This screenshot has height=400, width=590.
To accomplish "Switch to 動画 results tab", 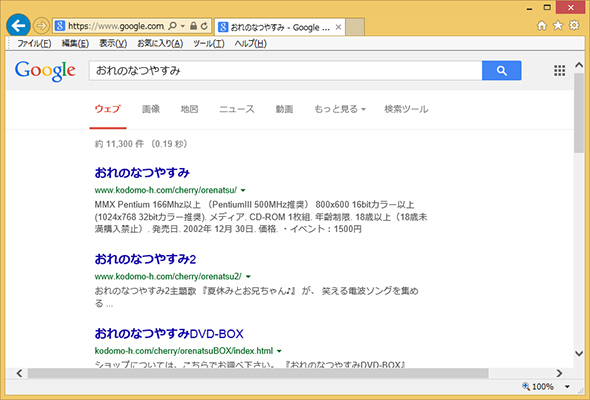I will click(x=284, y=109).
